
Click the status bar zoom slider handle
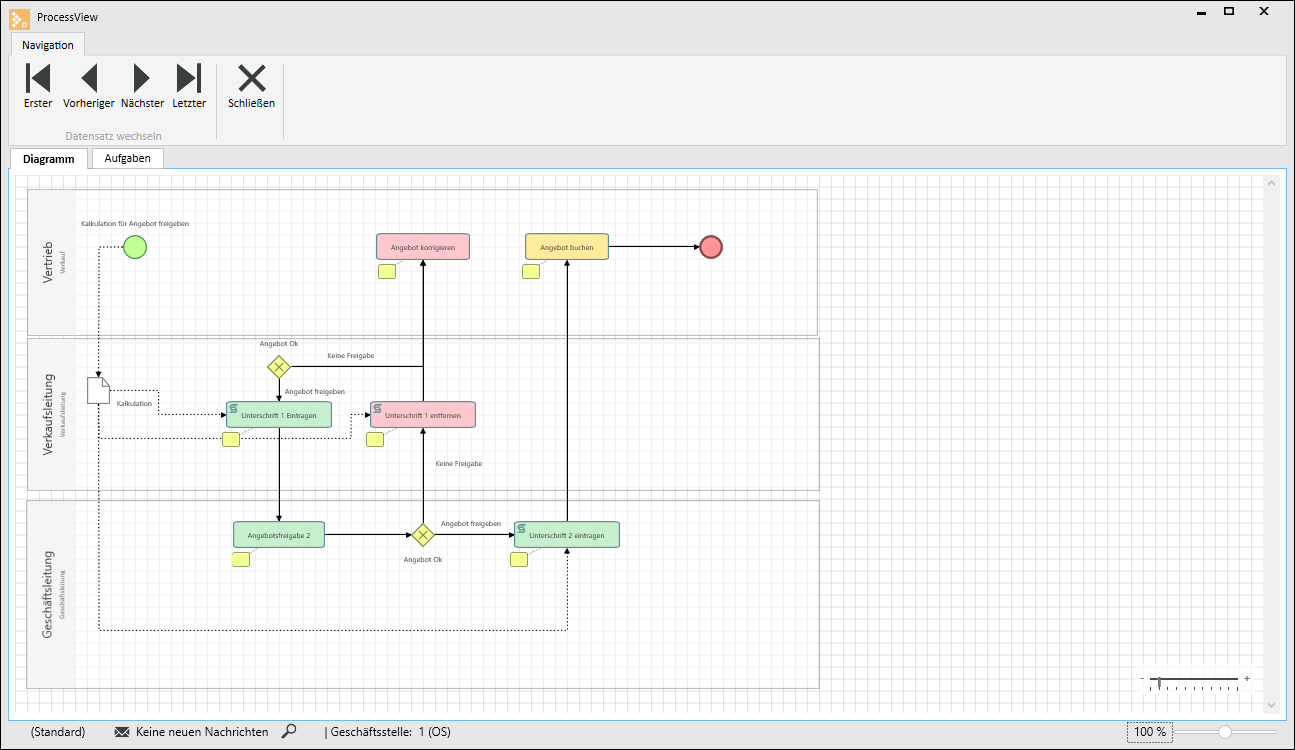[1224, 732]
